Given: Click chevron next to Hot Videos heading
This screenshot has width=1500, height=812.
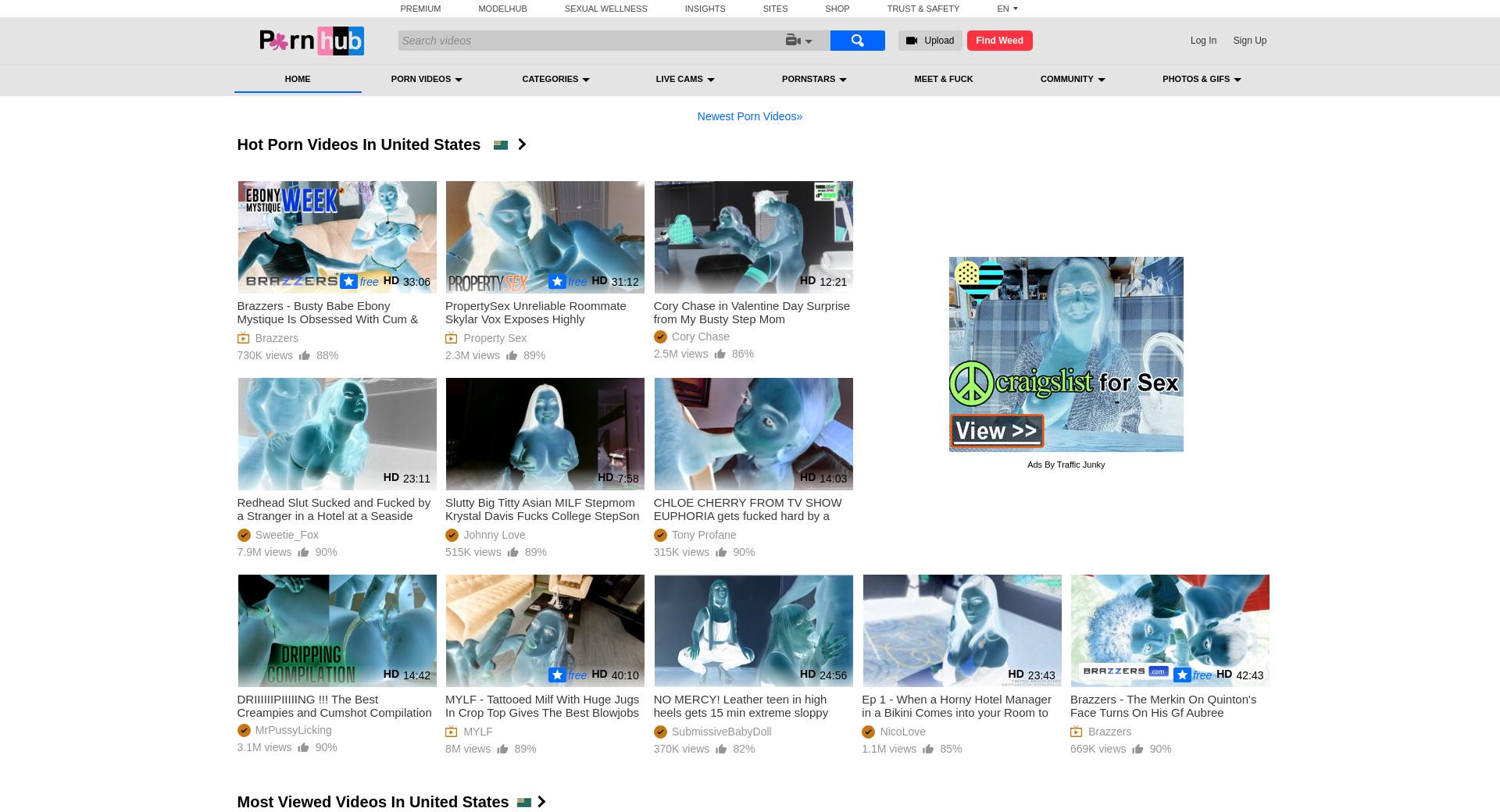Looking at the screenshot, I should pyautogui.click(x=523, y=144).
